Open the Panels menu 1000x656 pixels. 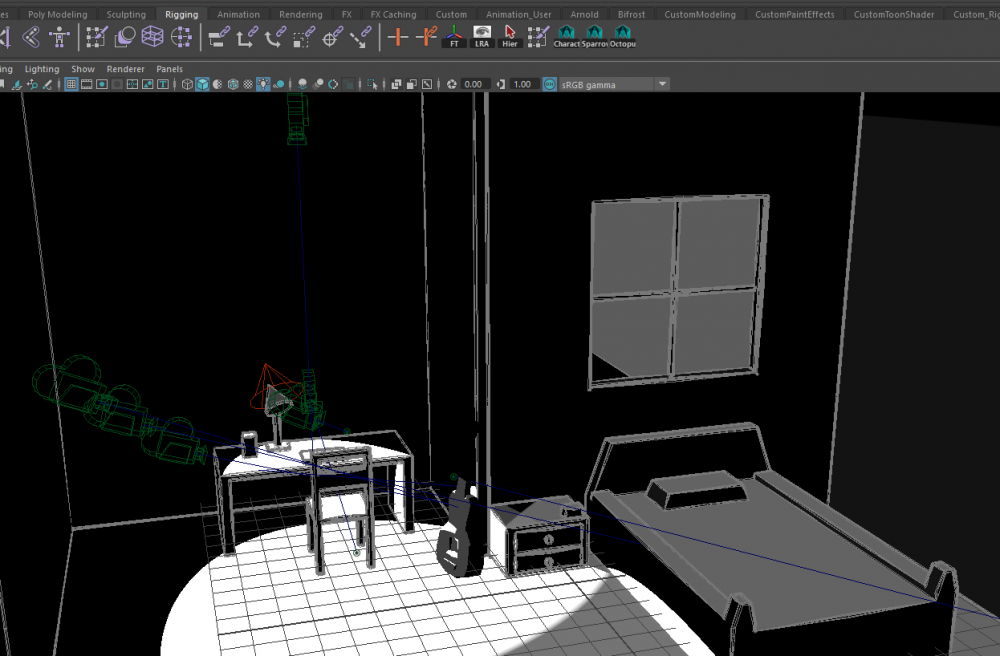(x=170, y=69)
